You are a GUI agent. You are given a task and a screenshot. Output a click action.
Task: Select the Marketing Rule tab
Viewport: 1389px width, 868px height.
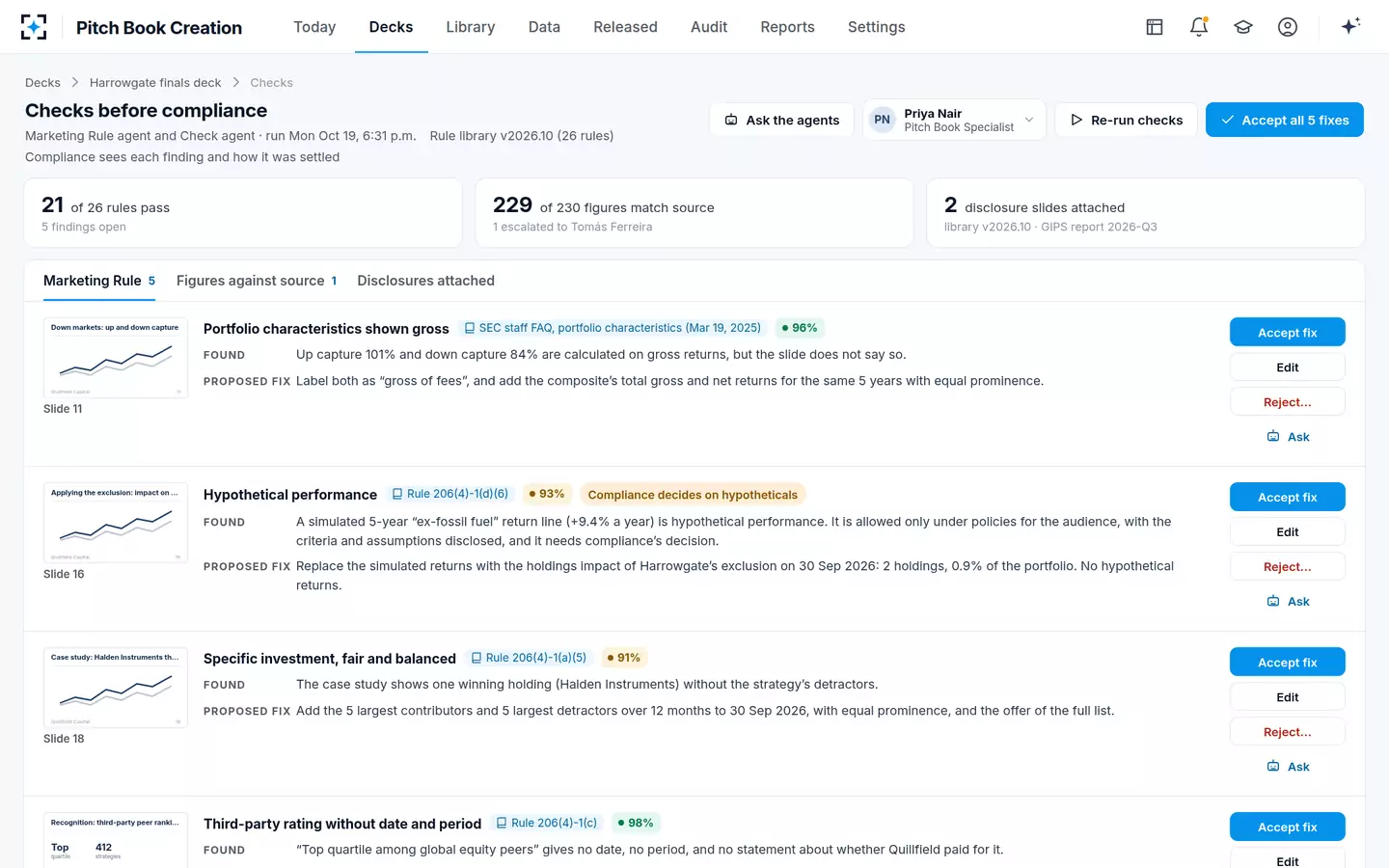point(99,281)
